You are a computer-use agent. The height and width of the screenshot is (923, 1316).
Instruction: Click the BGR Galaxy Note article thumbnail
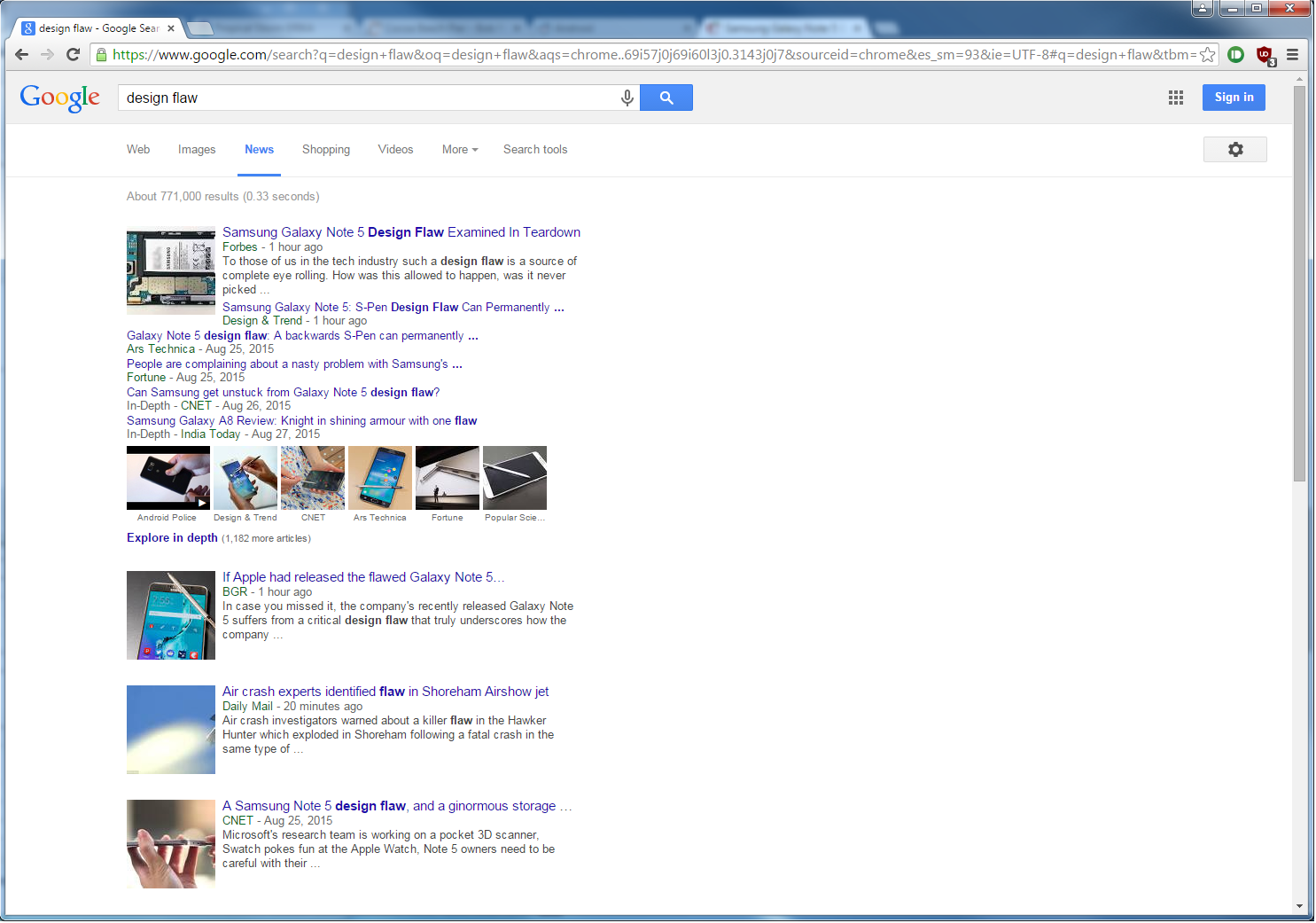tap(171, 615)
